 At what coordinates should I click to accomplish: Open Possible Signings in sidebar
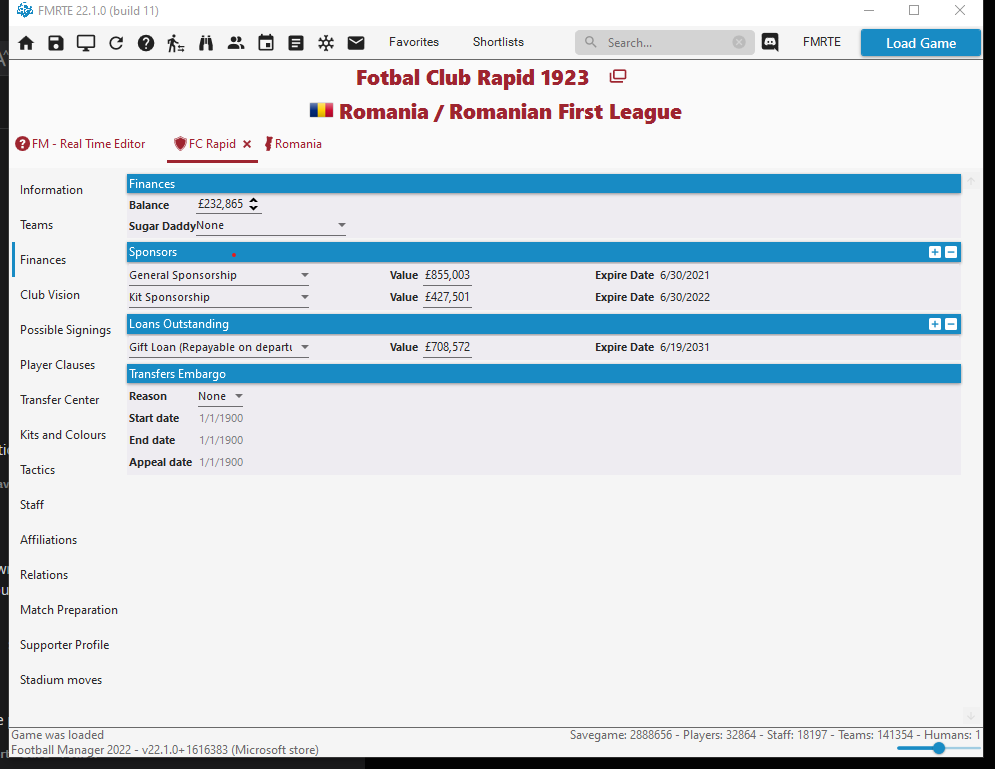click(x=65, y=330)
